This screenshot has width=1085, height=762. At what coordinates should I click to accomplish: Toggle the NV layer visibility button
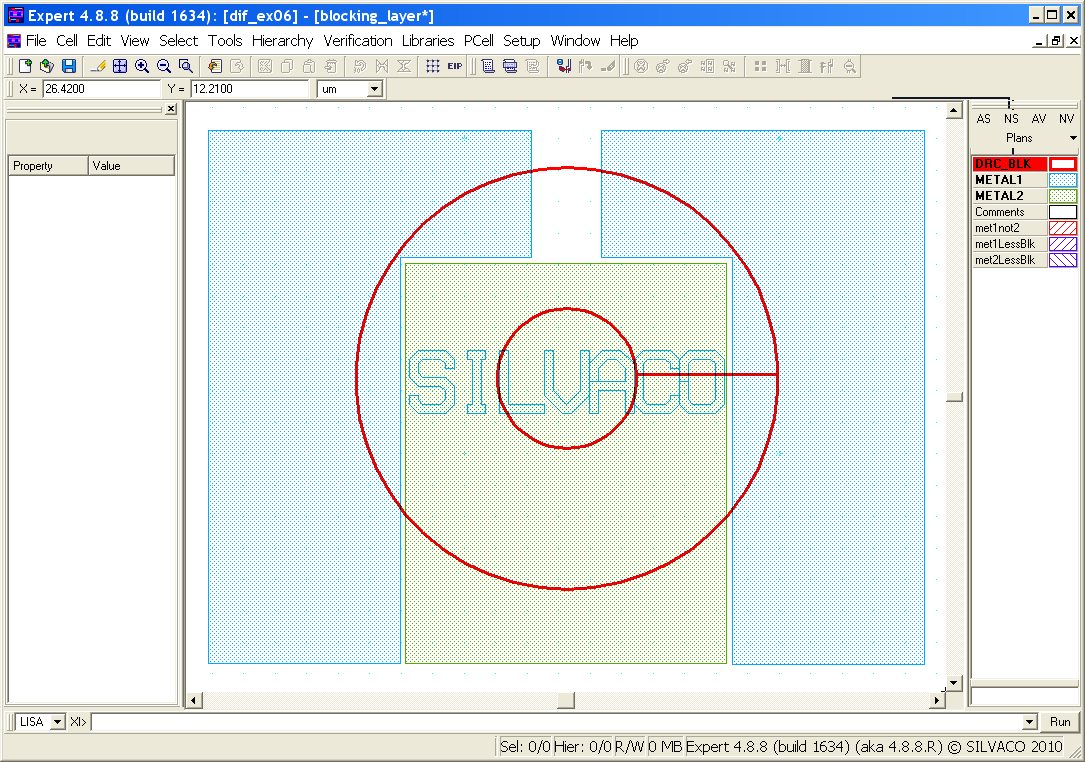tap(1066, 119)
